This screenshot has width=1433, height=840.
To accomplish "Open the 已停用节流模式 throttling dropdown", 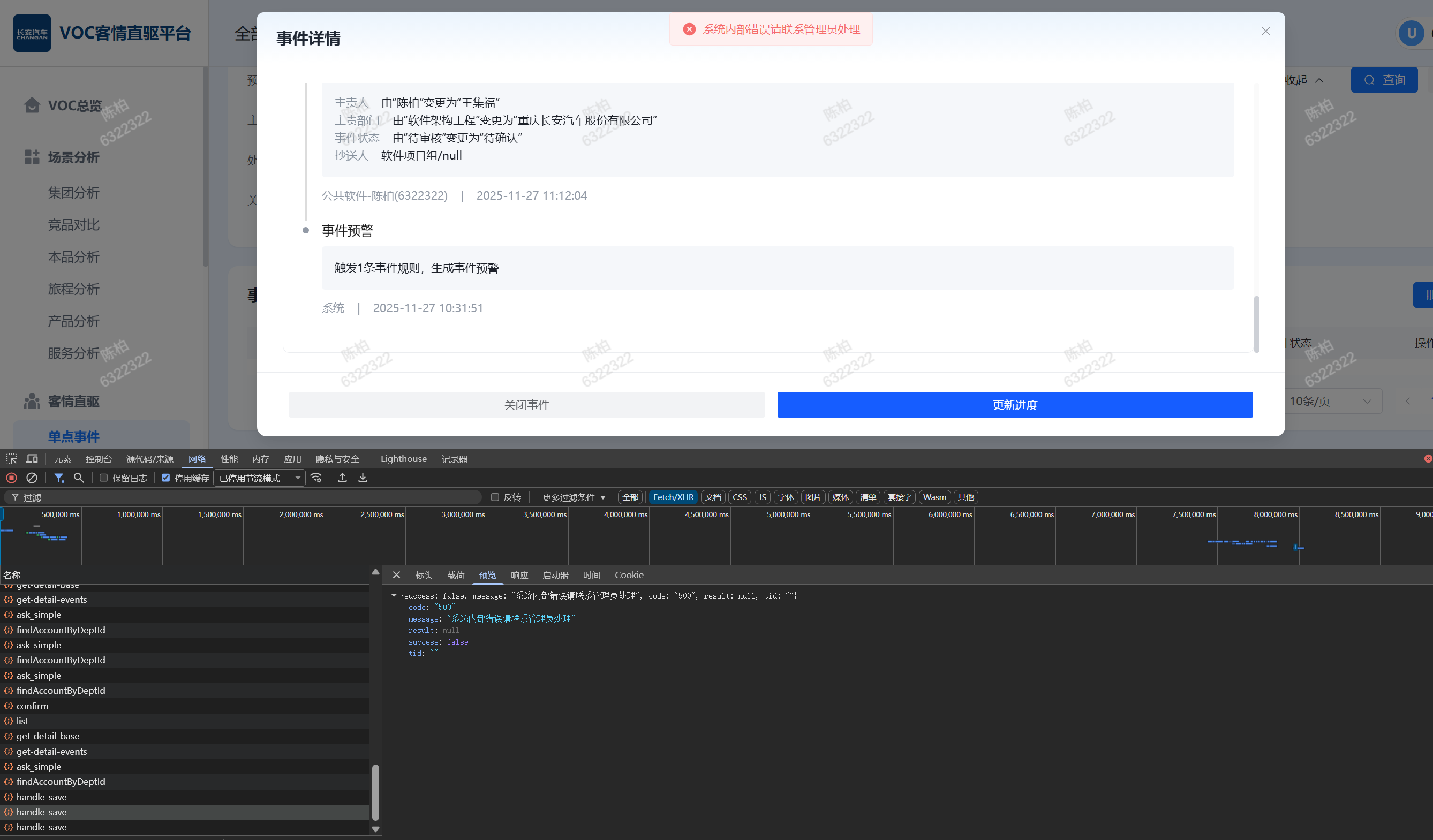I will tap(259, 478).
